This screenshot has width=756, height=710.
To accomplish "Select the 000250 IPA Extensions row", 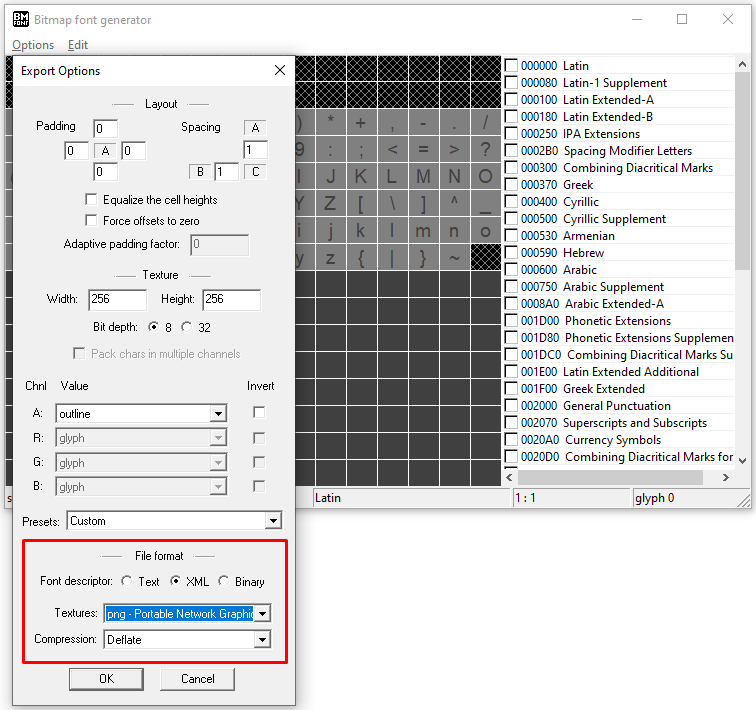I will point(619,134).
